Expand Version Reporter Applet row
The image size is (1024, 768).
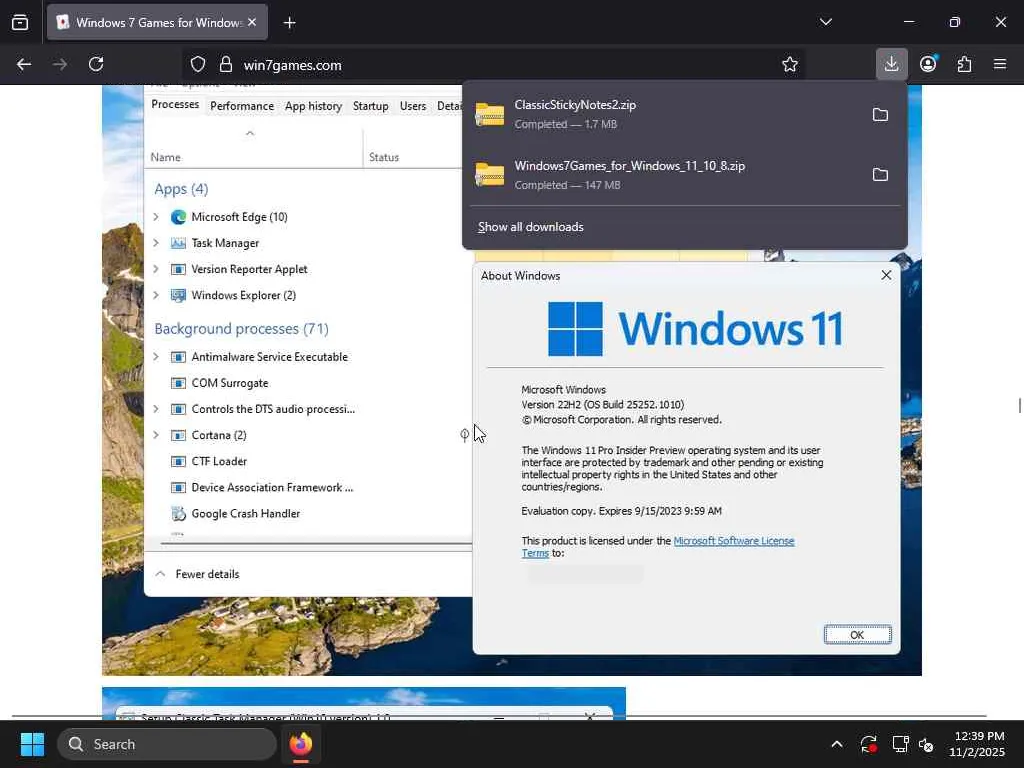pos(156,269)
